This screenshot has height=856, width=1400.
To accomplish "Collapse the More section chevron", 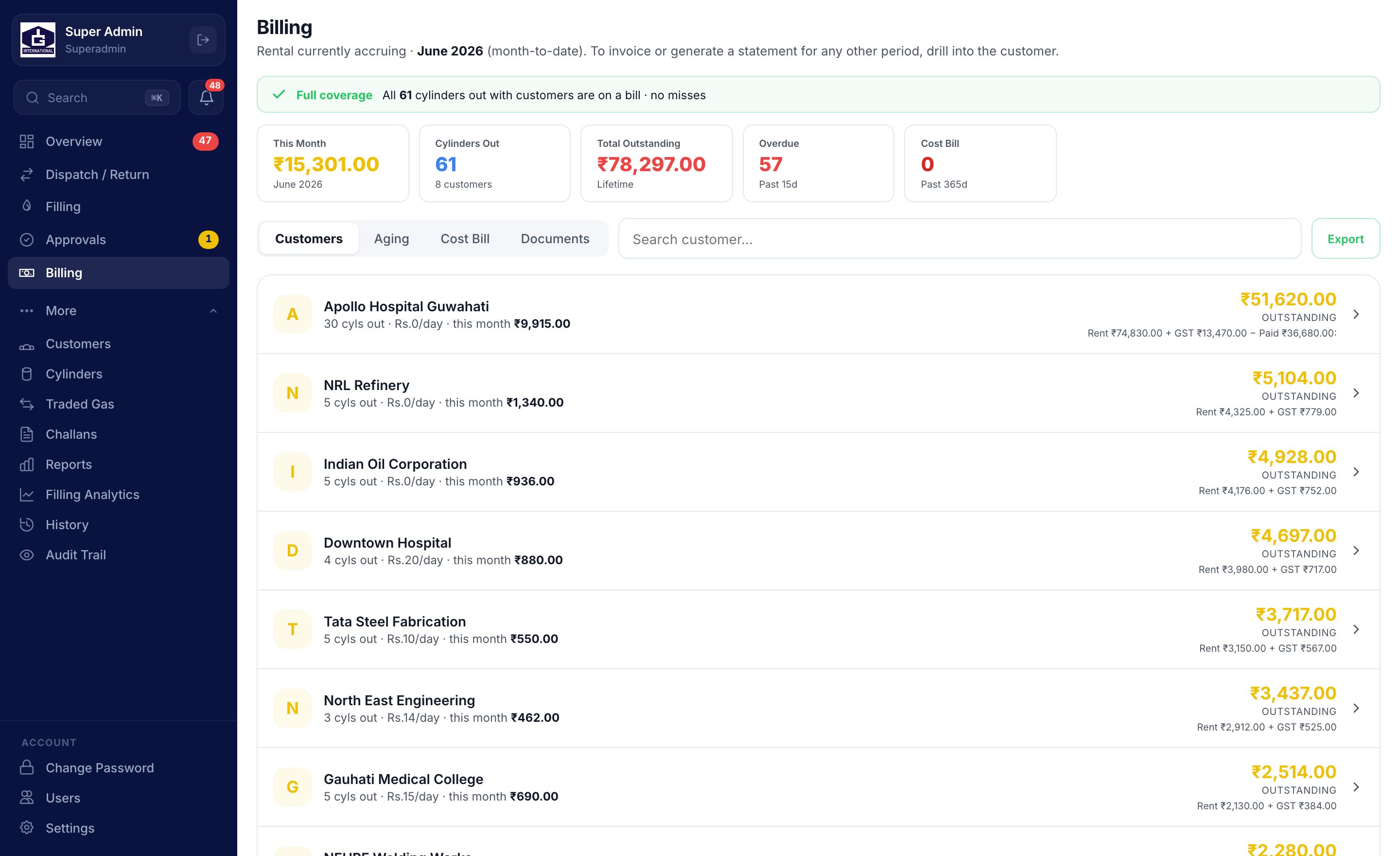I will click(x=213, y=311).
